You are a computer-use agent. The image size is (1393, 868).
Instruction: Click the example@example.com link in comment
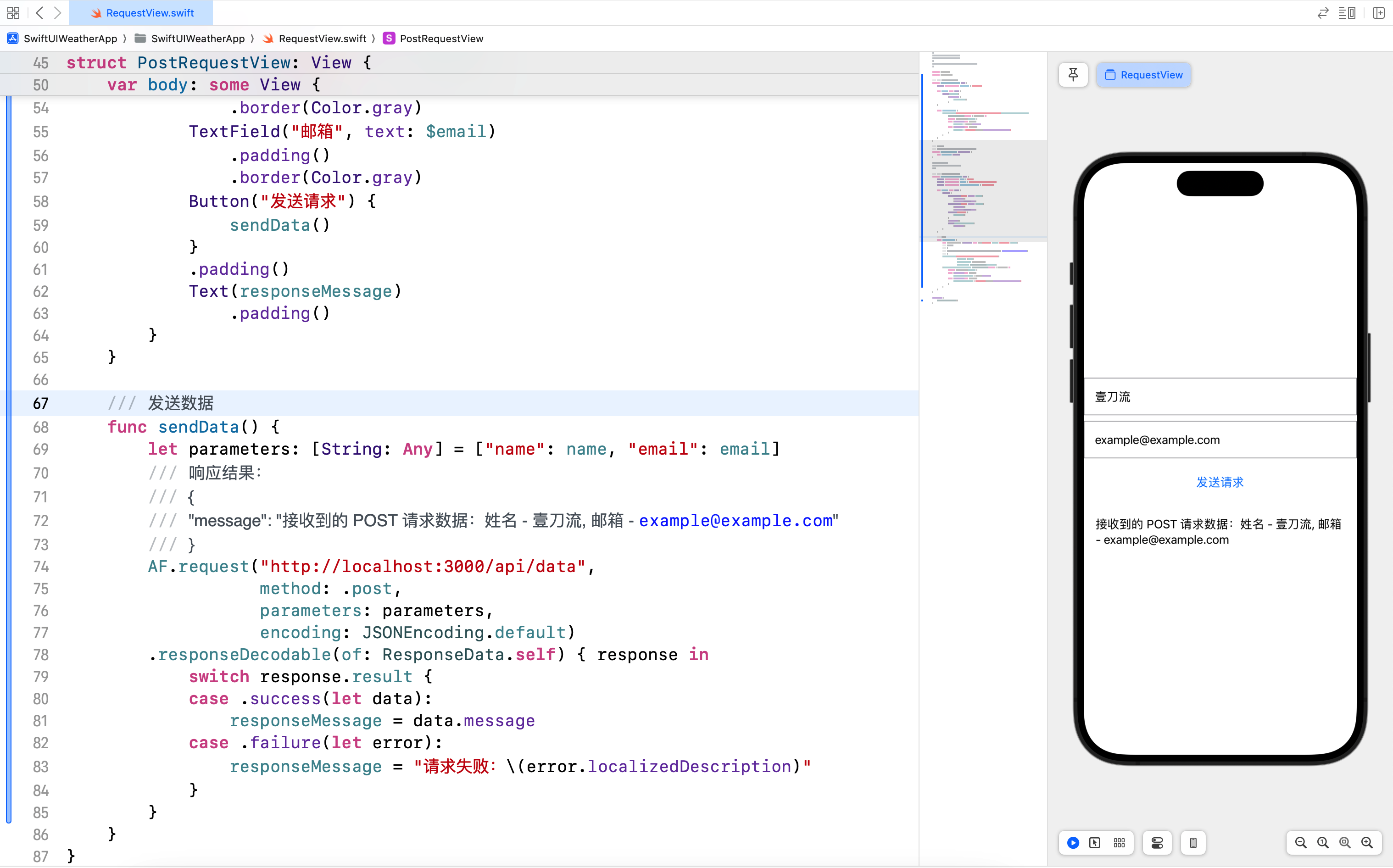736,521
